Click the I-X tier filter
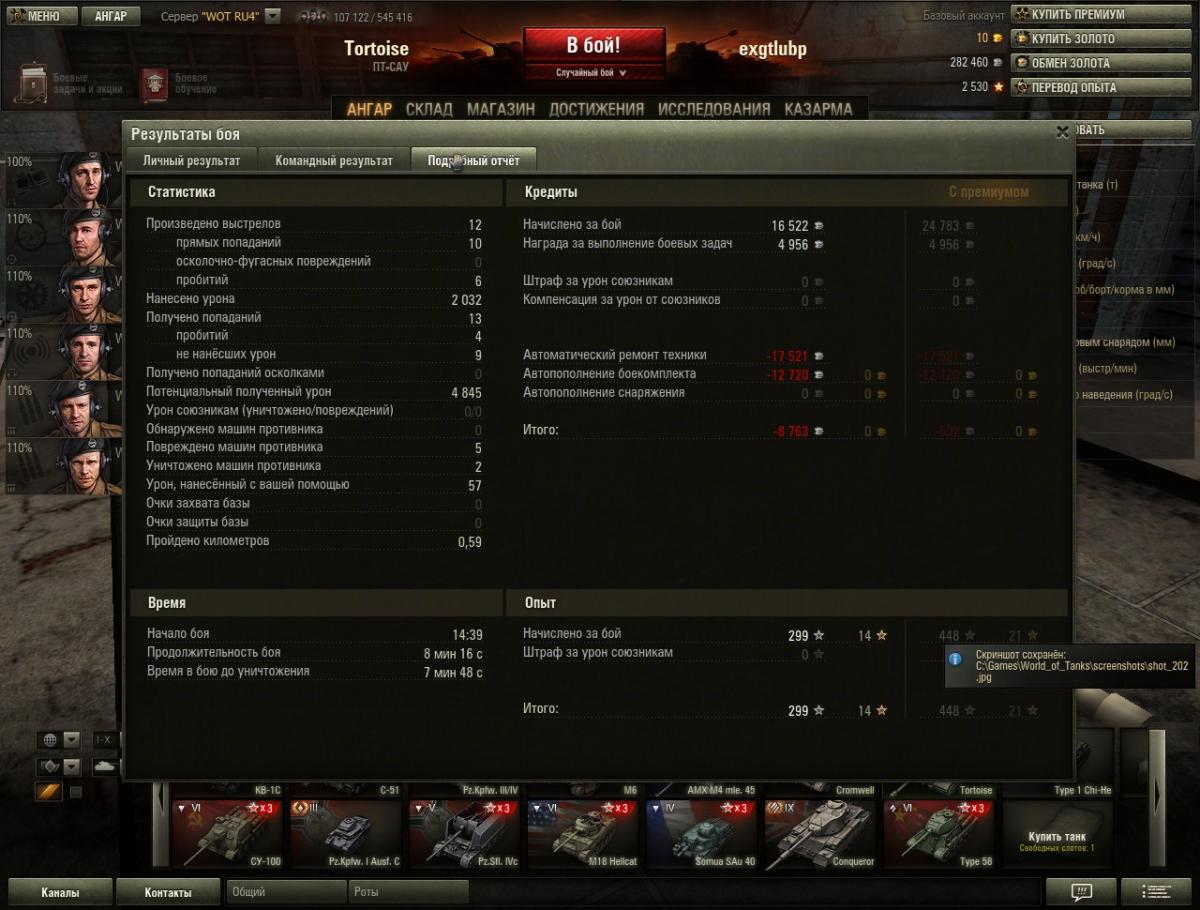Image resolution: width=1200 pixels, height=910 pixels. click(103, 740)
